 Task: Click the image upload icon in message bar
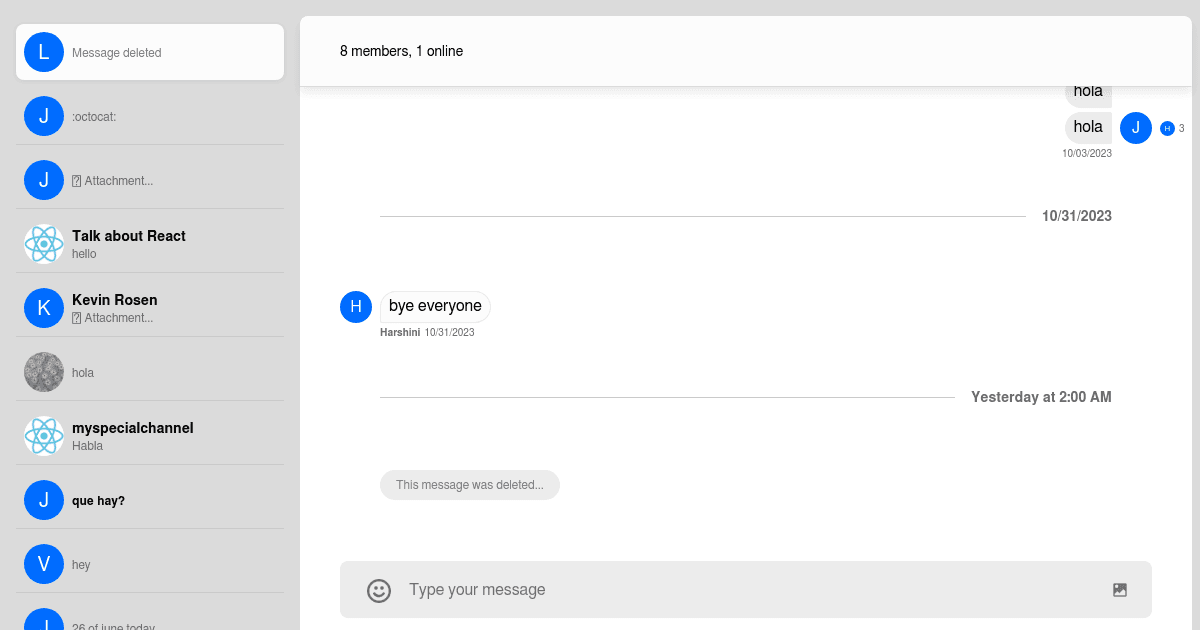(x=1119, y=589)
